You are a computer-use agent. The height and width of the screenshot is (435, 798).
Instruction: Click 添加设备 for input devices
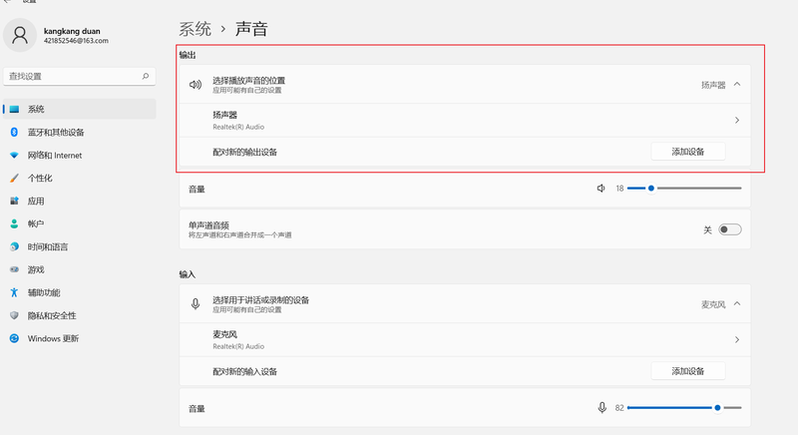click(688, 371)
